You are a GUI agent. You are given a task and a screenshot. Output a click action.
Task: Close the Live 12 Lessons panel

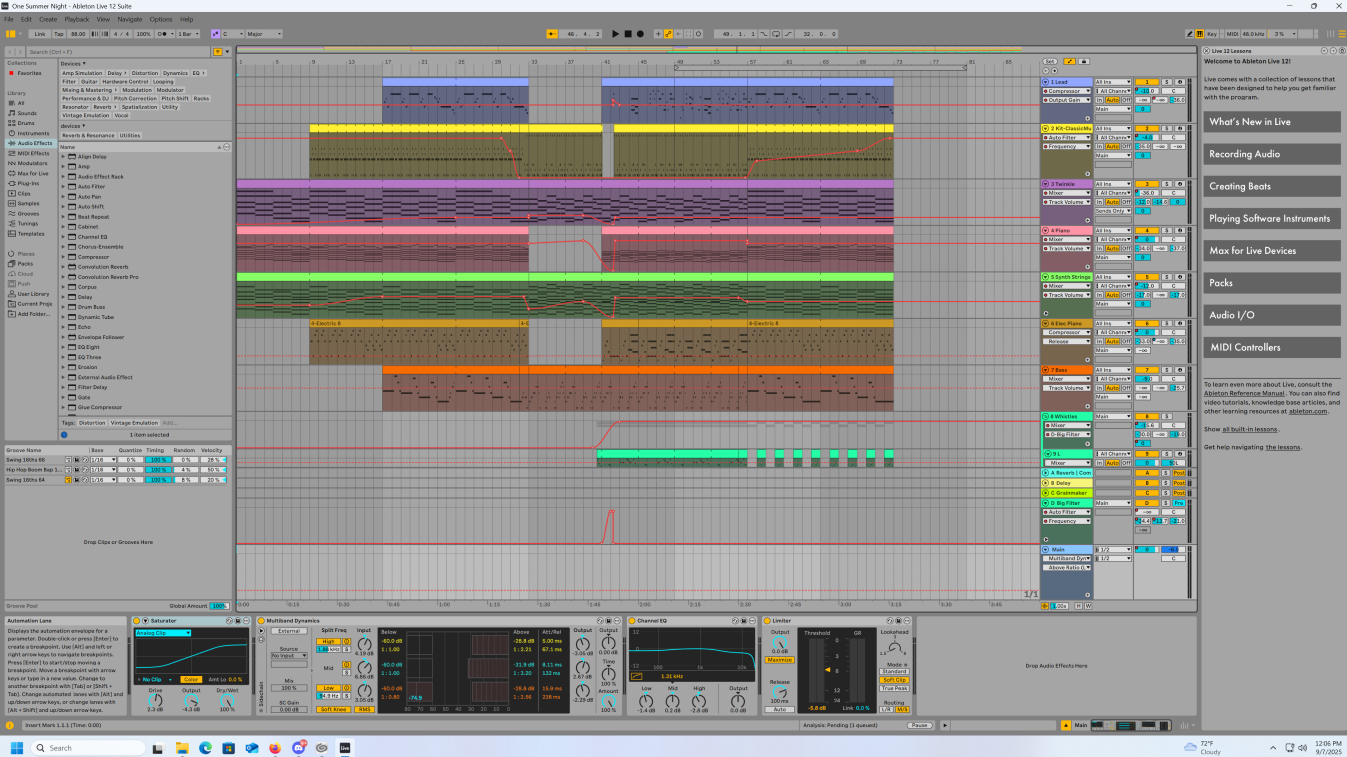(x=1207, y=51)
